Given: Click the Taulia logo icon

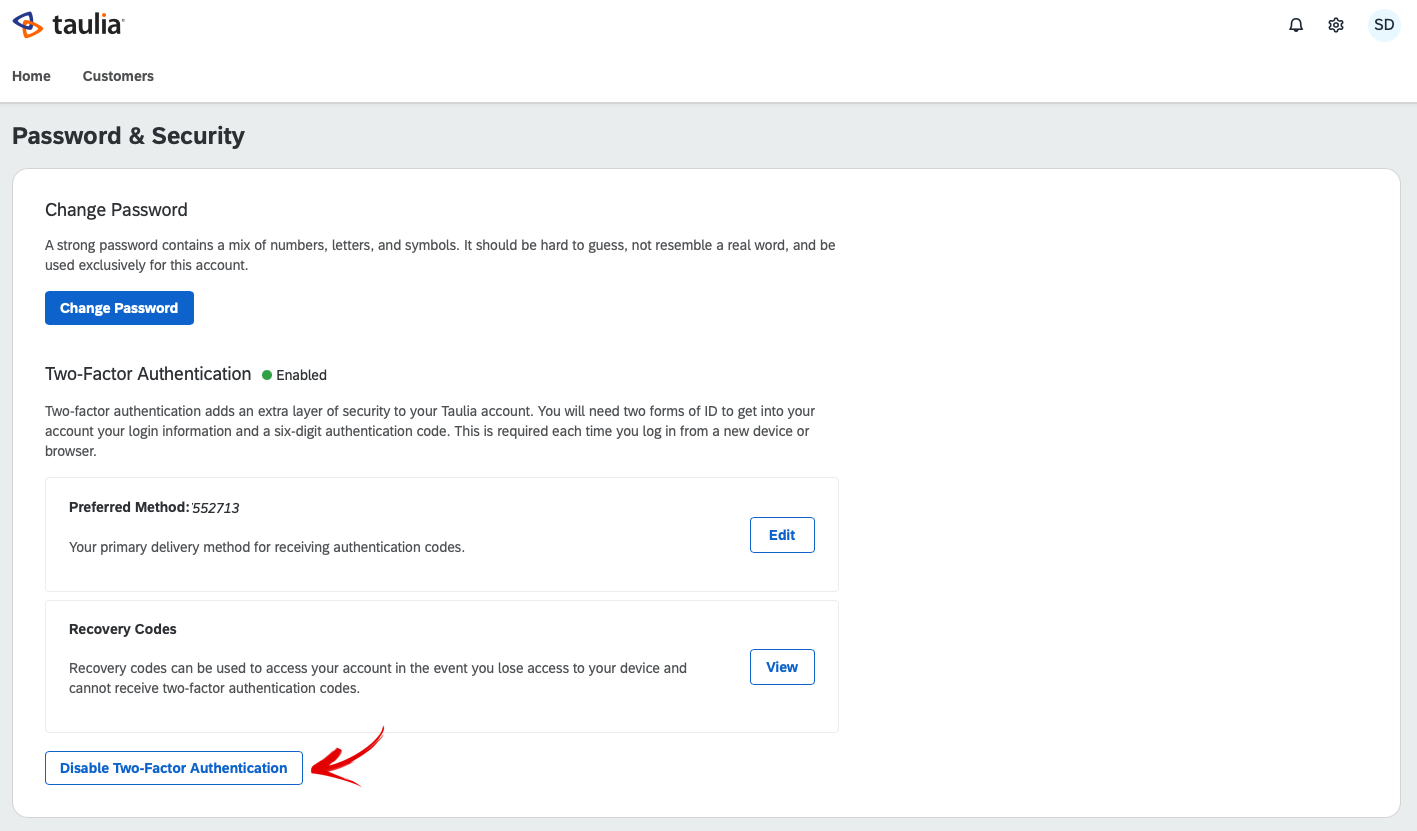Looking at the screenshot, I should [x=28, y=25].
